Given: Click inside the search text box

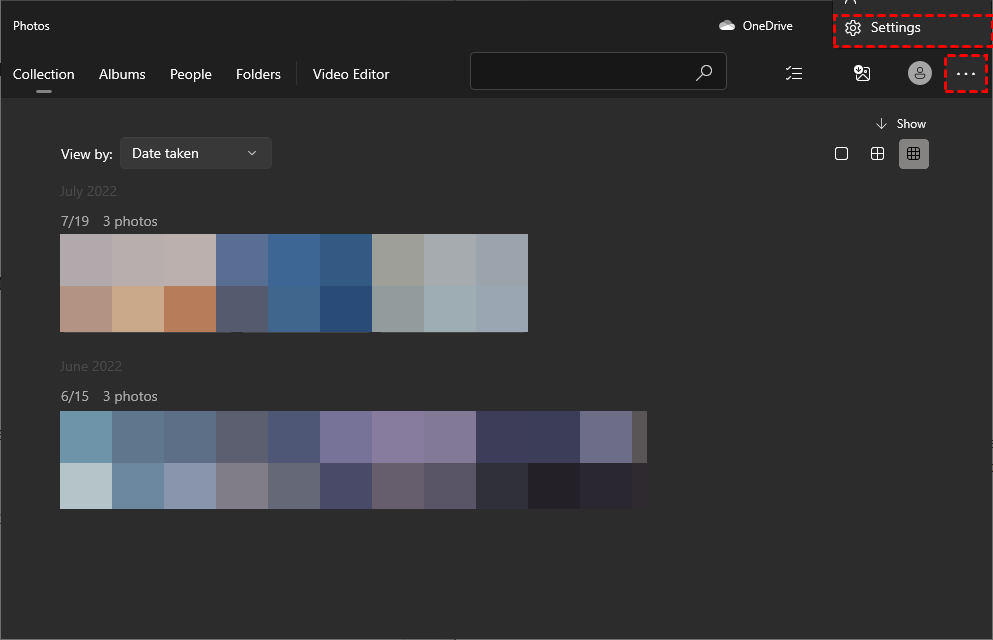Looking at the screenshot, I should click(580, 72).
